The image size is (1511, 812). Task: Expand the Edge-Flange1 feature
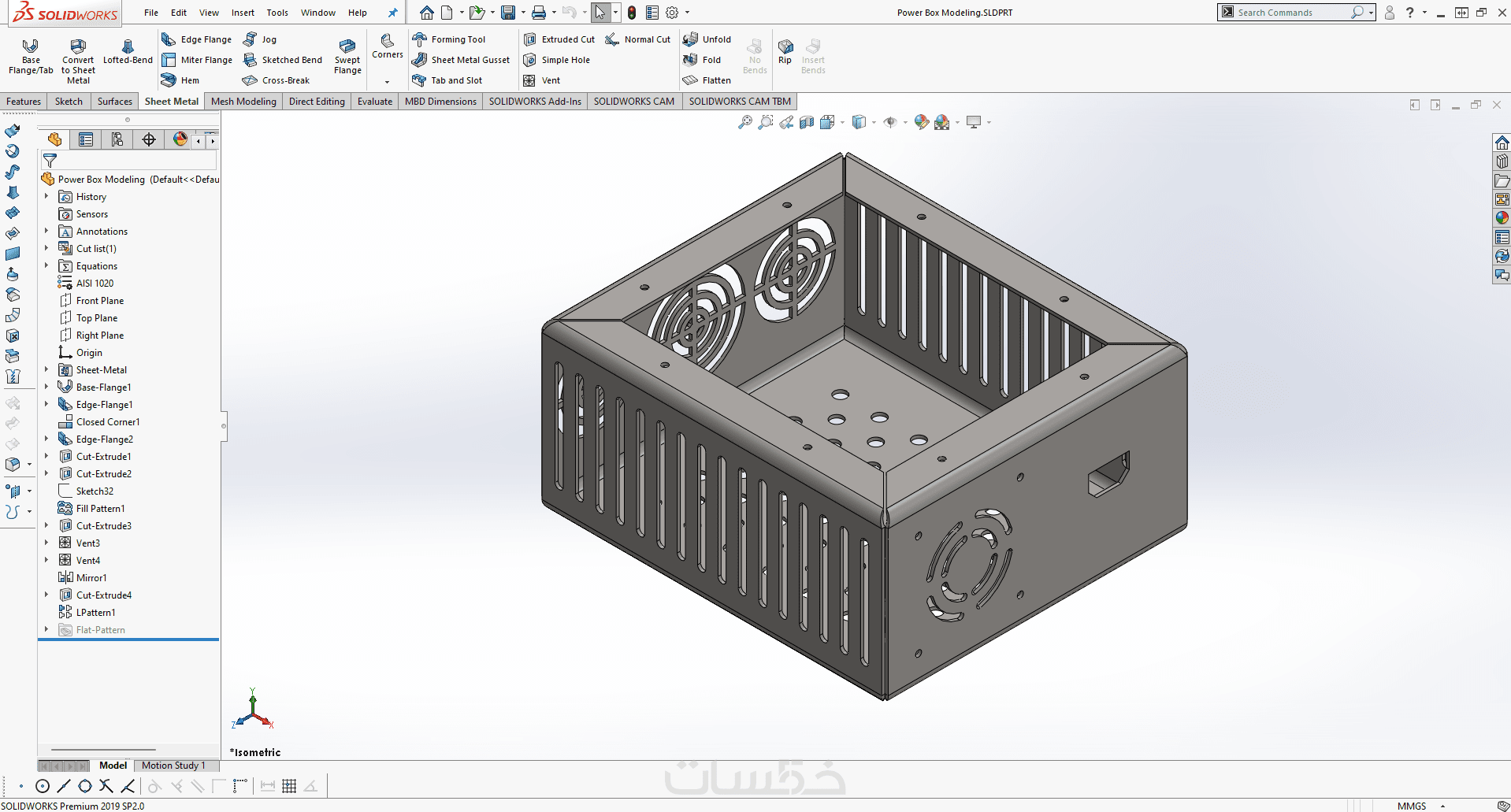pos(46,405)
